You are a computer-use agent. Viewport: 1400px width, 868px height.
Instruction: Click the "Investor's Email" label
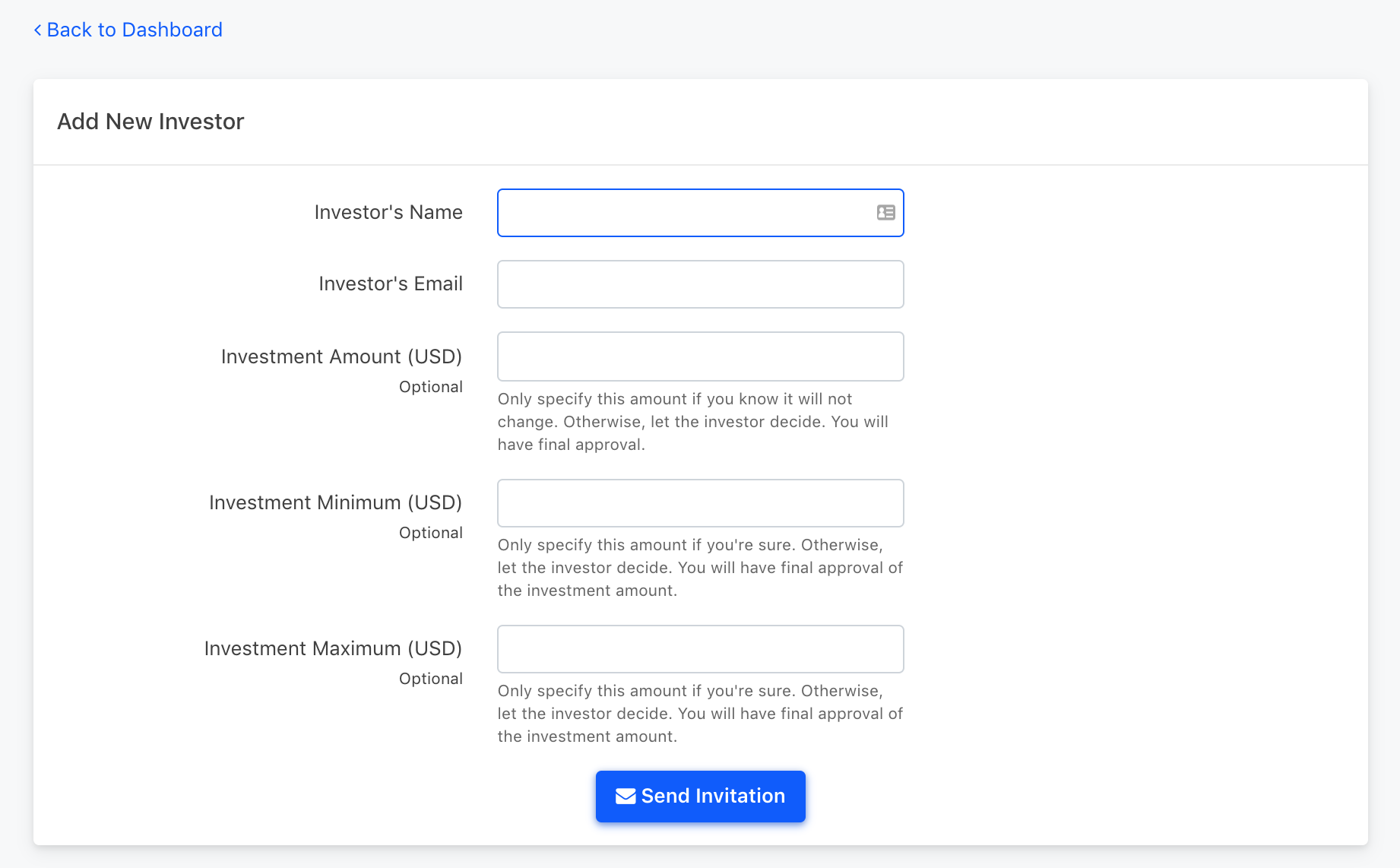(x=391, y=284)
